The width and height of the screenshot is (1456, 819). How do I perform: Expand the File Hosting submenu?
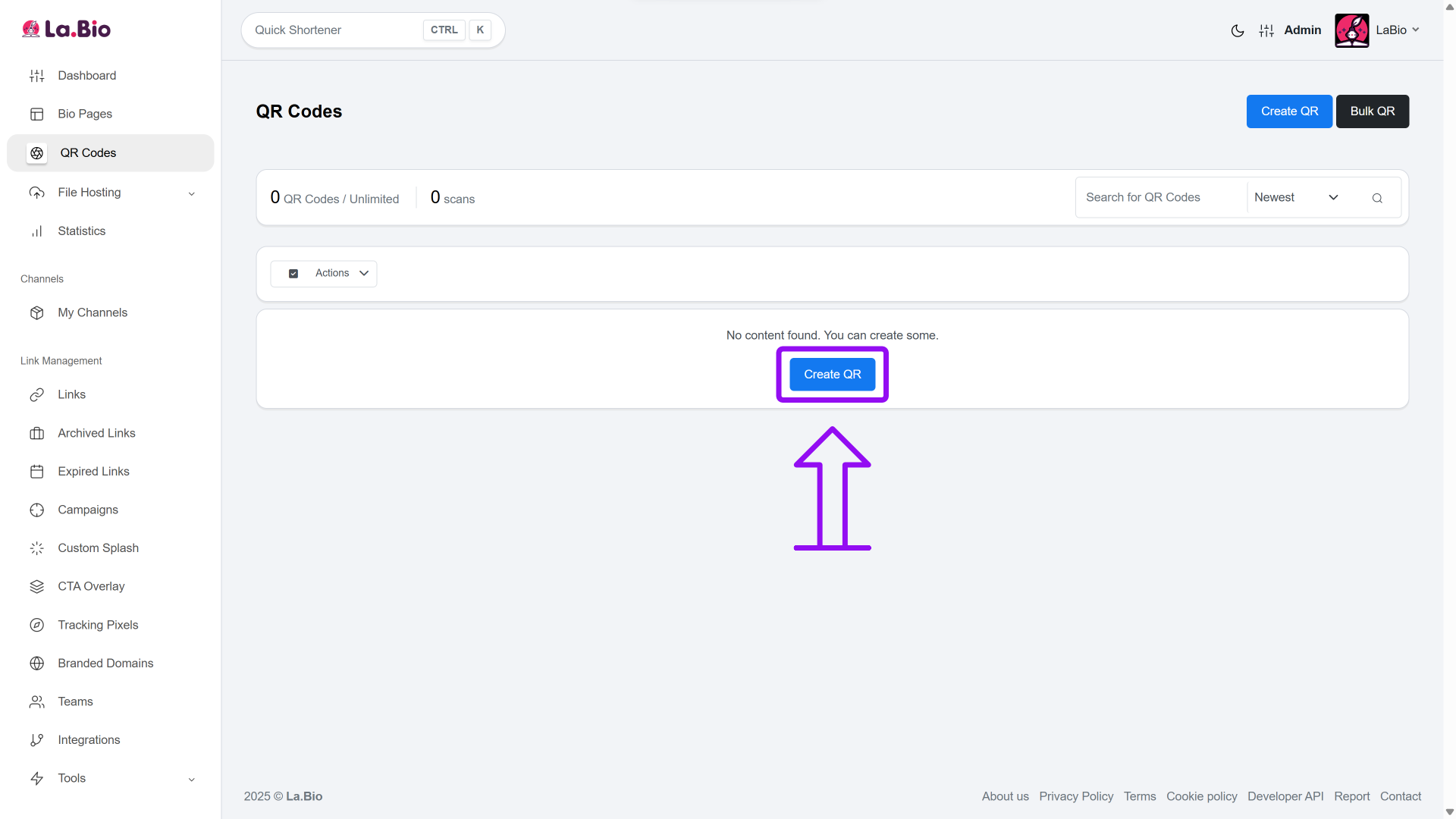coord(191,194)
